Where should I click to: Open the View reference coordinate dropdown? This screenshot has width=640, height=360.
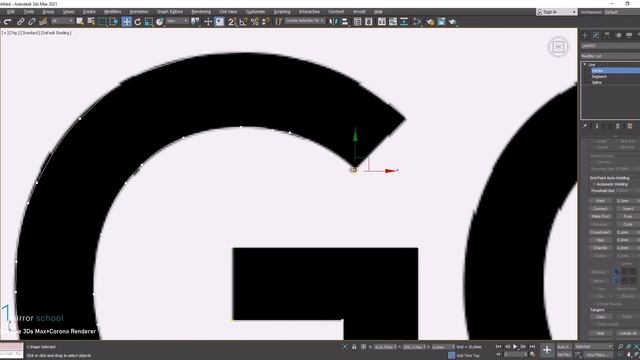[177, 21]
